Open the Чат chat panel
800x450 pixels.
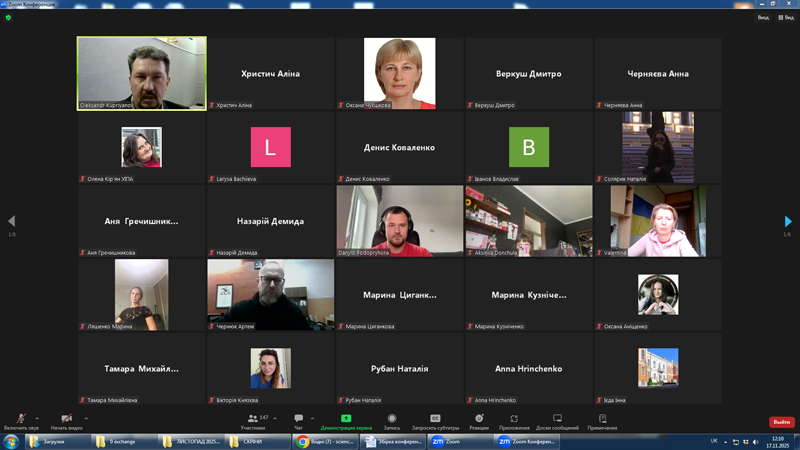[298, 419]
